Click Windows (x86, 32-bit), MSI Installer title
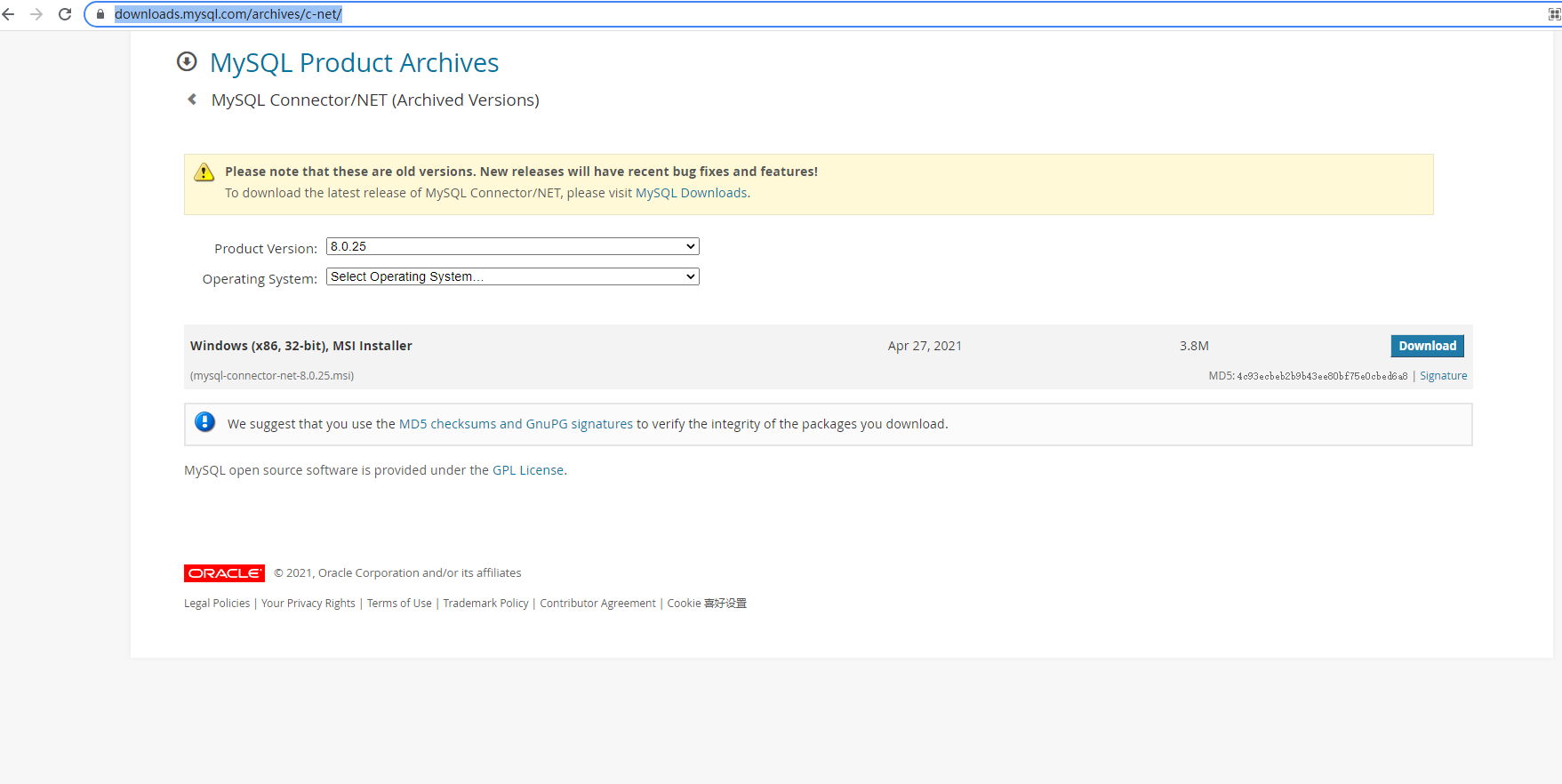This screenshot has width=1562, height=784. (x=301, y=346)
